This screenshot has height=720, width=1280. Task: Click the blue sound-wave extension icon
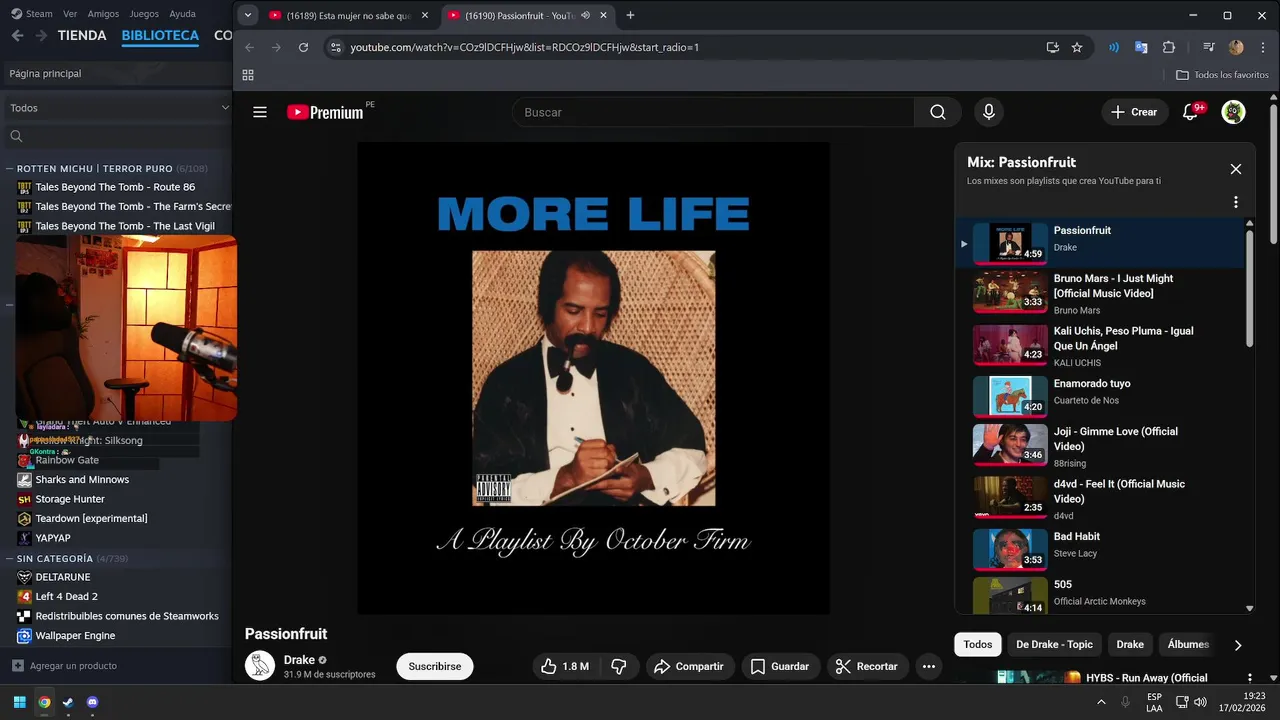point(1113,47)
